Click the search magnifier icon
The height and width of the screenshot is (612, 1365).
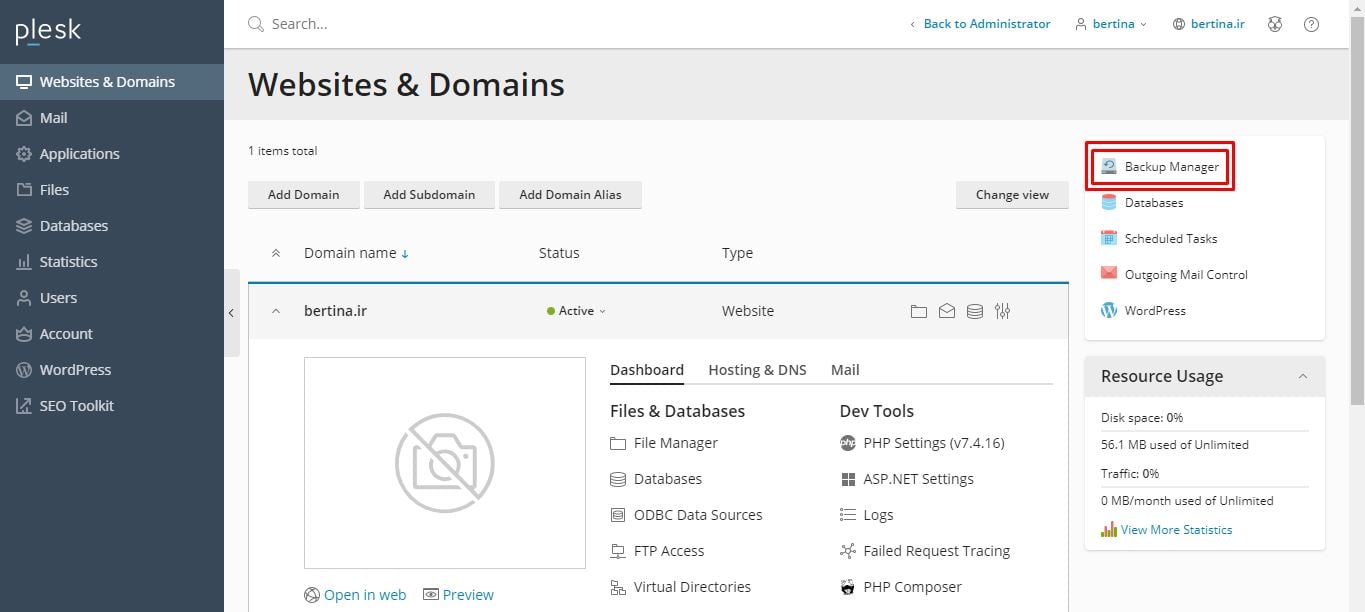pyautogui.click(x=256, y=24)
